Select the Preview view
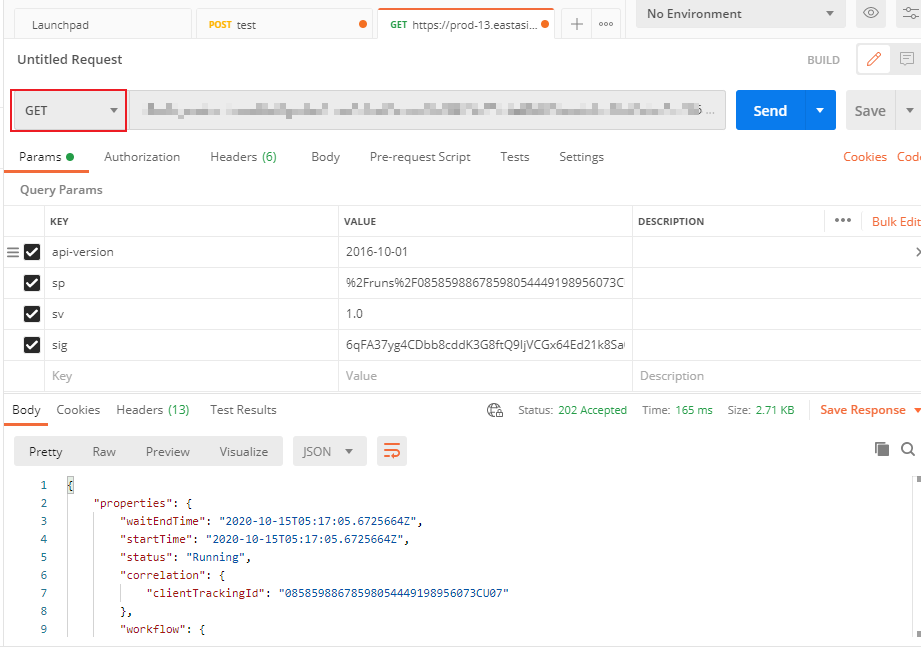This screenshot has width=921, height=648. click(x=167, y=451)
